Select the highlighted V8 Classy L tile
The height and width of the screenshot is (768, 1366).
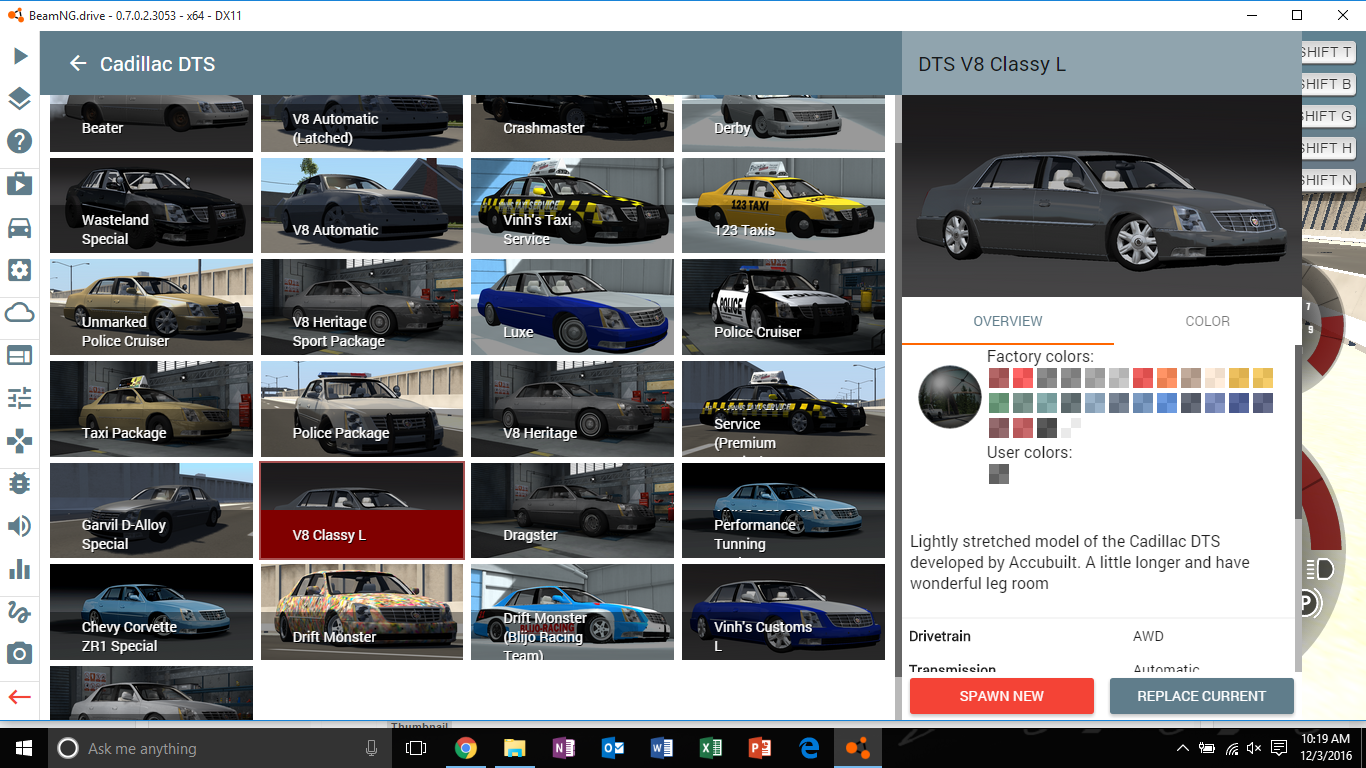(x=362, y=510)
